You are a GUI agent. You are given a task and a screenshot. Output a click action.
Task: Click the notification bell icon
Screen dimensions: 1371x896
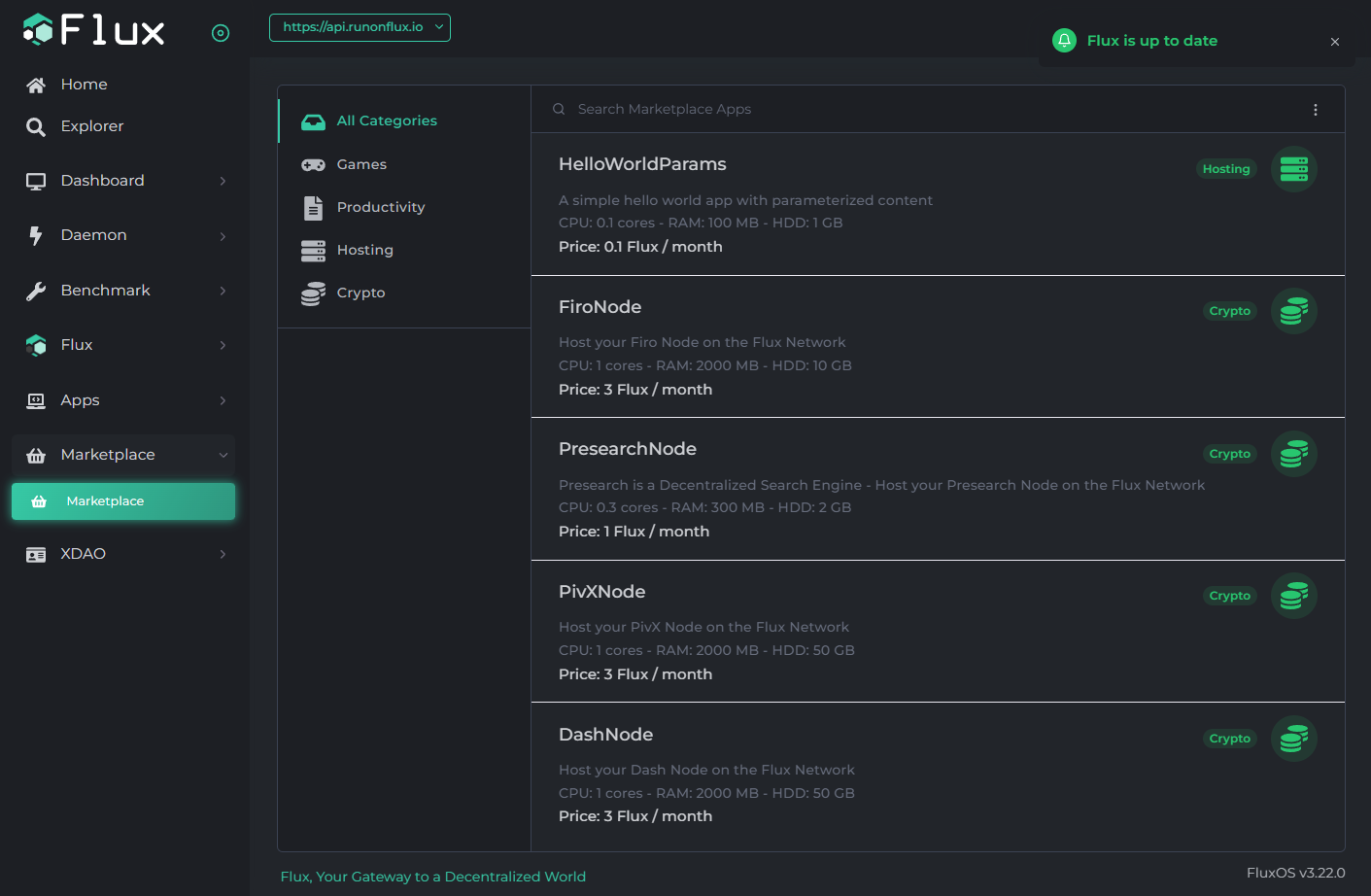[x=1064, y=41]
